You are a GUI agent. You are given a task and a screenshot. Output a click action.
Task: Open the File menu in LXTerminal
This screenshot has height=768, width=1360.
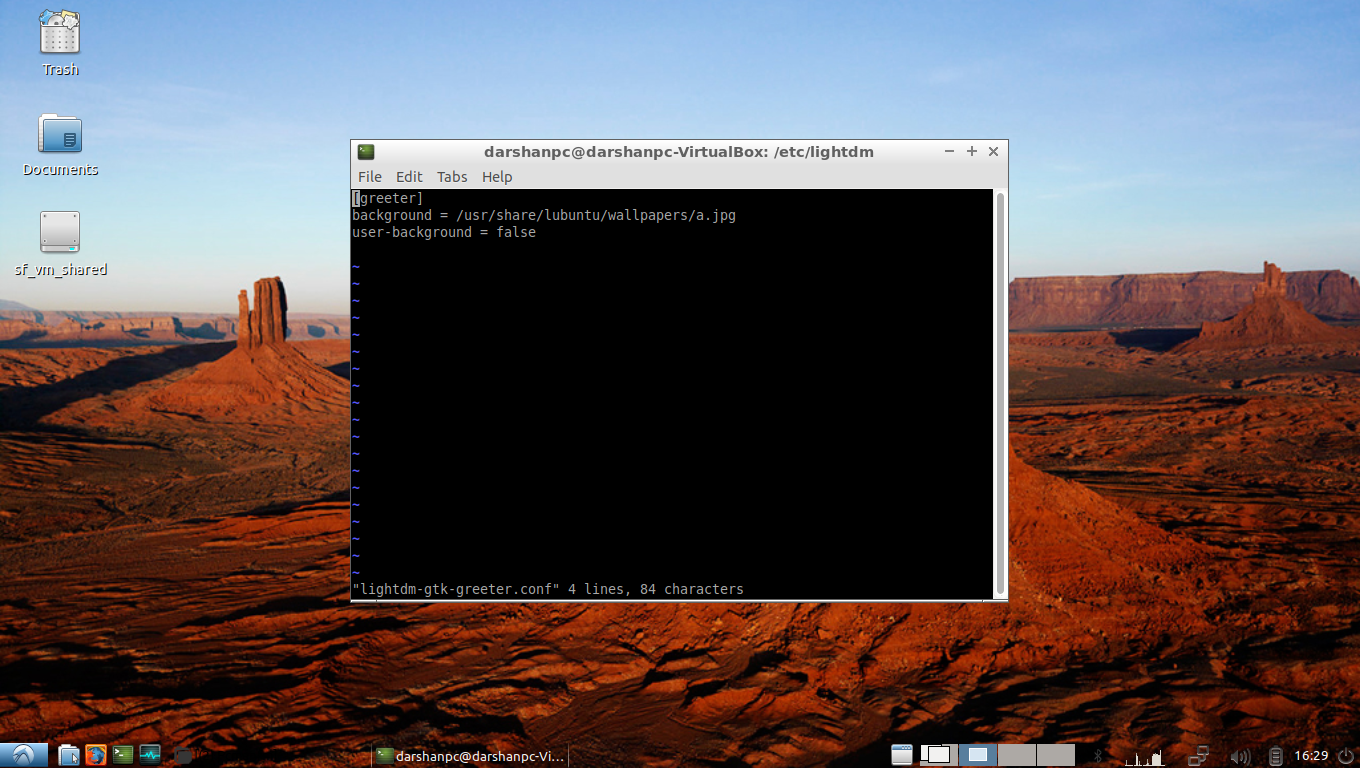(370, 176)
